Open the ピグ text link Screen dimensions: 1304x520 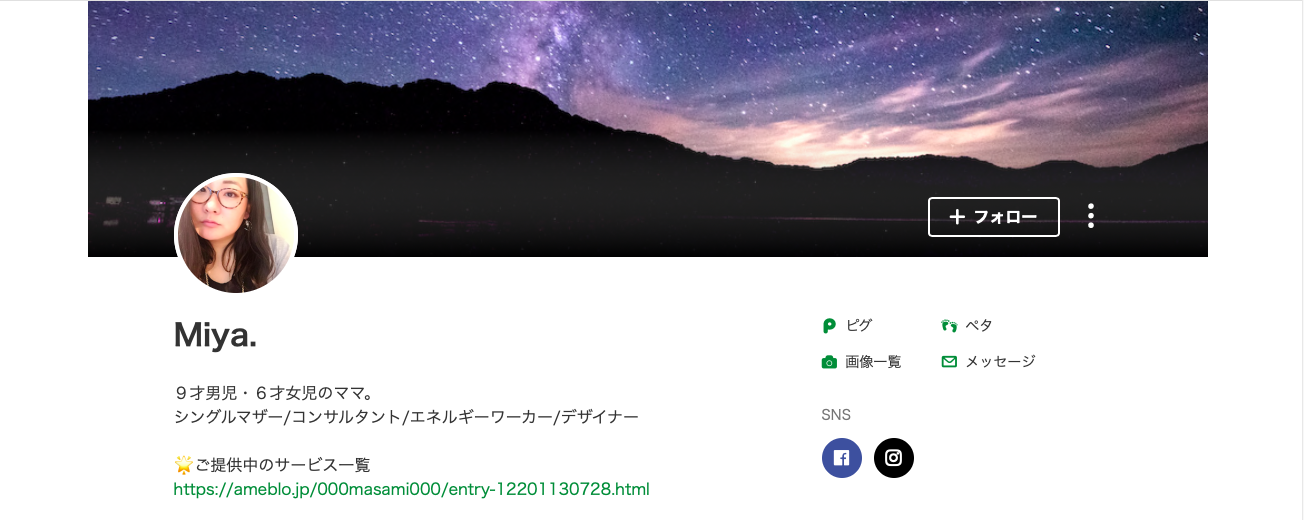(859, 326)
